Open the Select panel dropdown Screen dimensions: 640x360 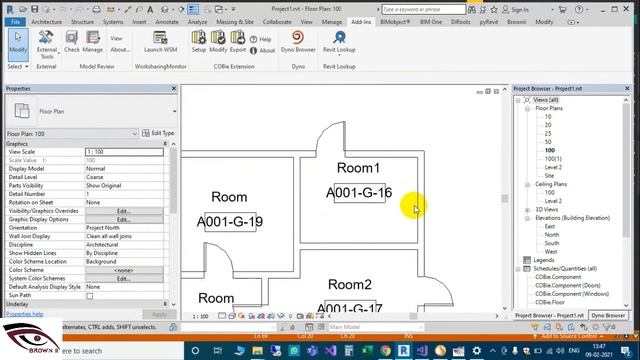pos(18,66)
